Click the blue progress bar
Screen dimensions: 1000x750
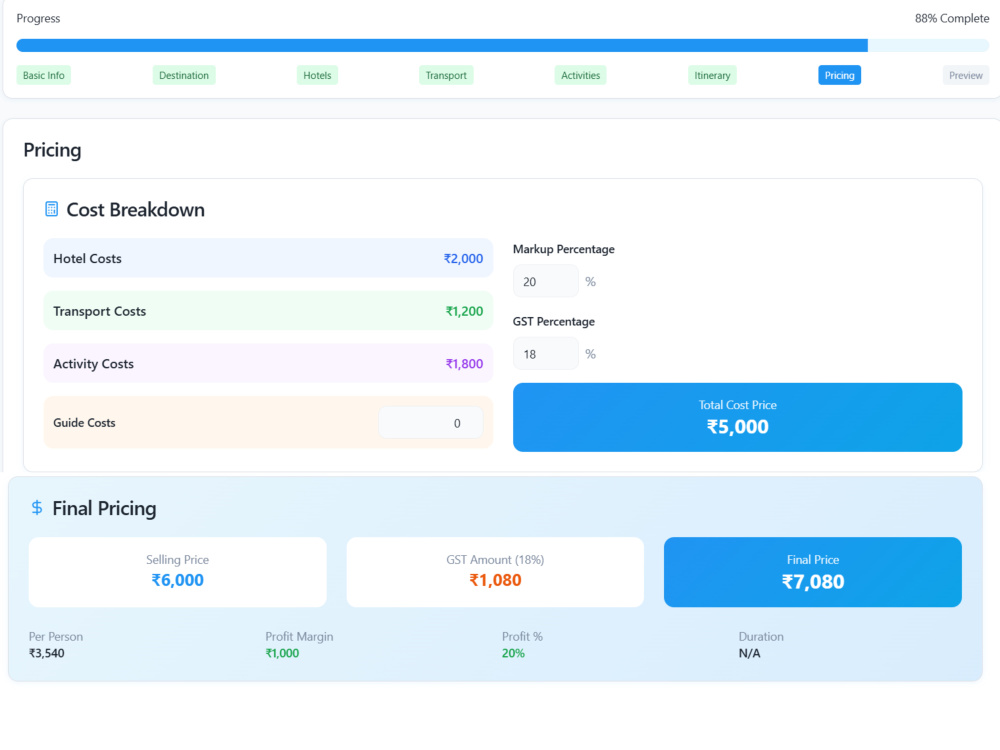[x=441, y=45]
